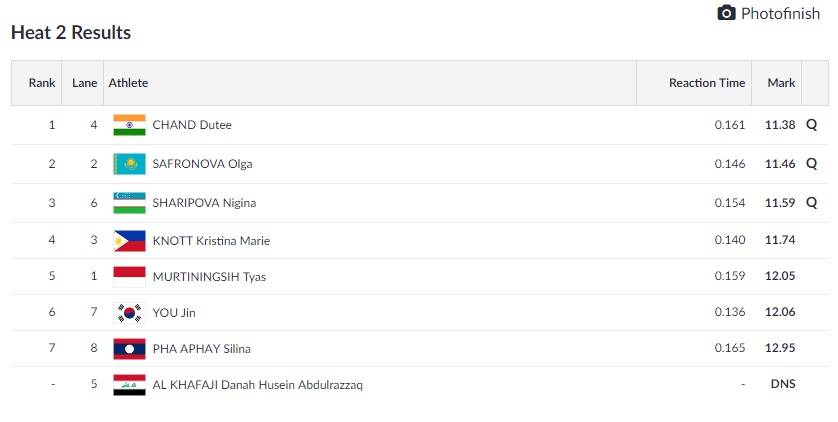Viewport: 838px width, 422px height.
Task: Sort by Reaction Time column header
Action: (x=707, y=83)
